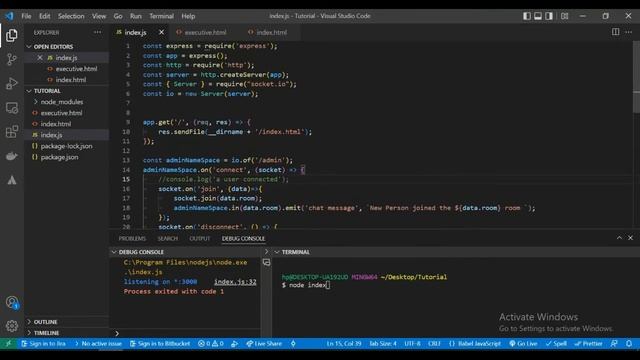The height and width of the screenshot is (360, 640).
Task: Click the notifications bell icon
Action: [x=629, y=344]
